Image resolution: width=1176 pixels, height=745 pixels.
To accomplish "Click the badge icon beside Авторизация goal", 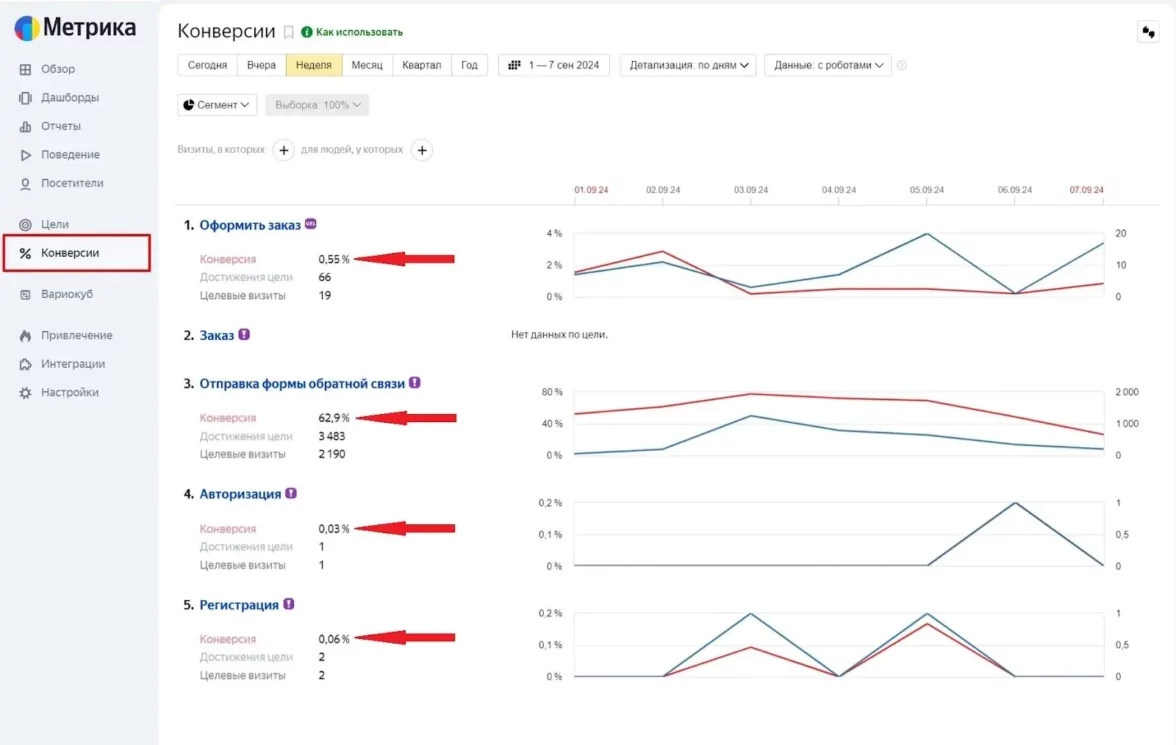I will 291,493.
